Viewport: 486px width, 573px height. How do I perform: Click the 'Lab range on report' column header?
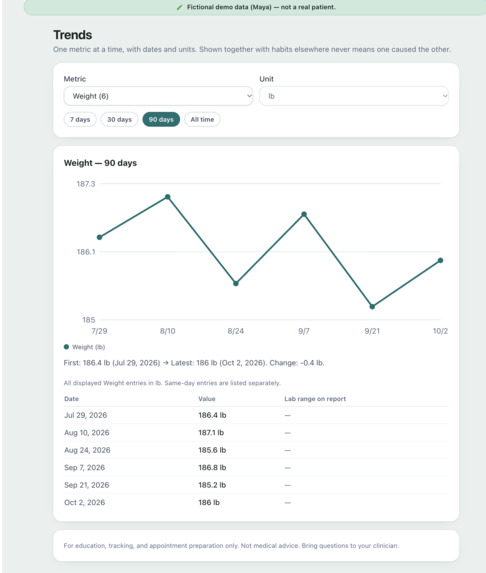tap(315, 399)
